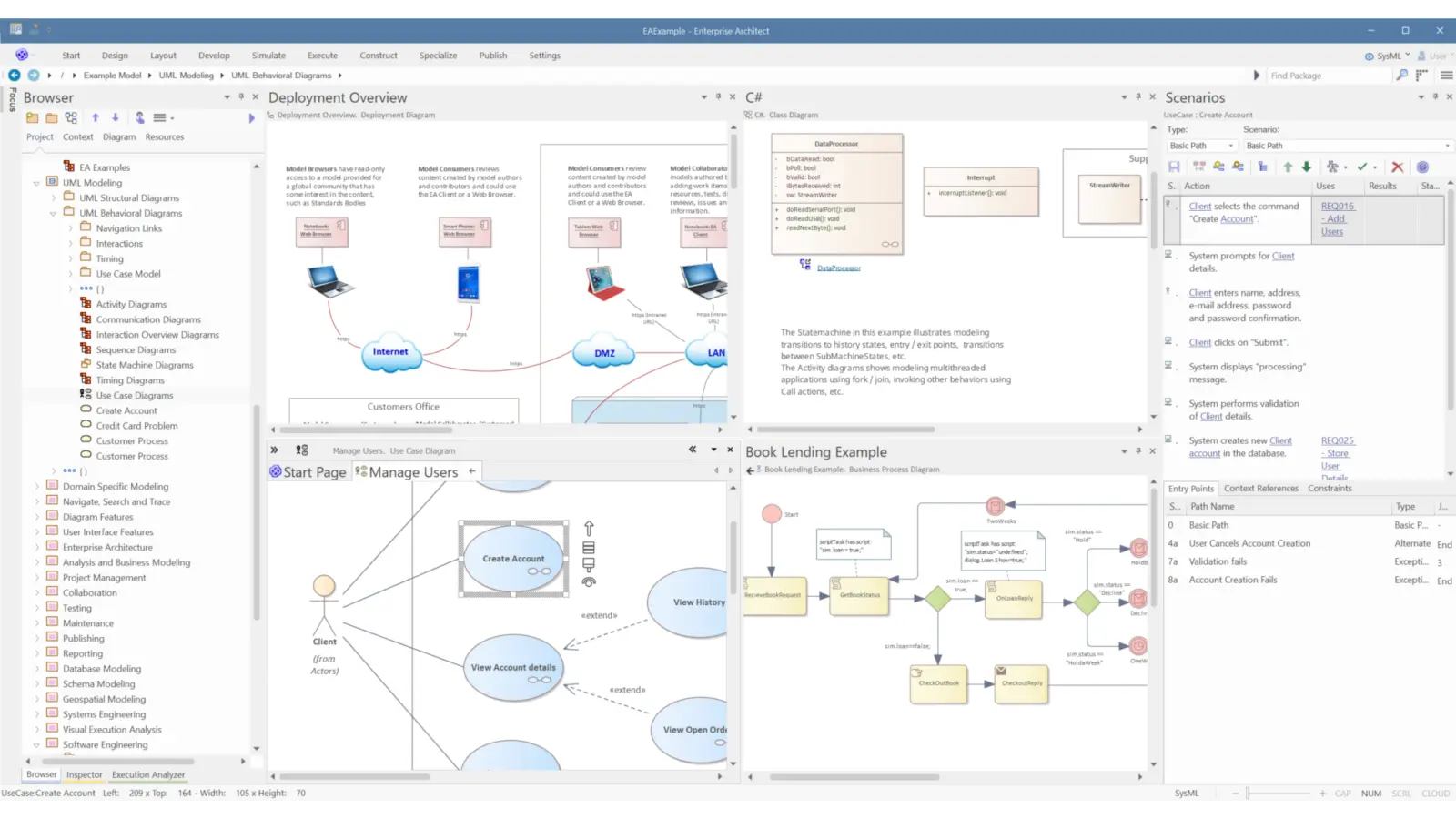Collapse the UML Behavioral Diagrams folder
The width and height of the screenshot is (1456, 819).
[55, 212]
